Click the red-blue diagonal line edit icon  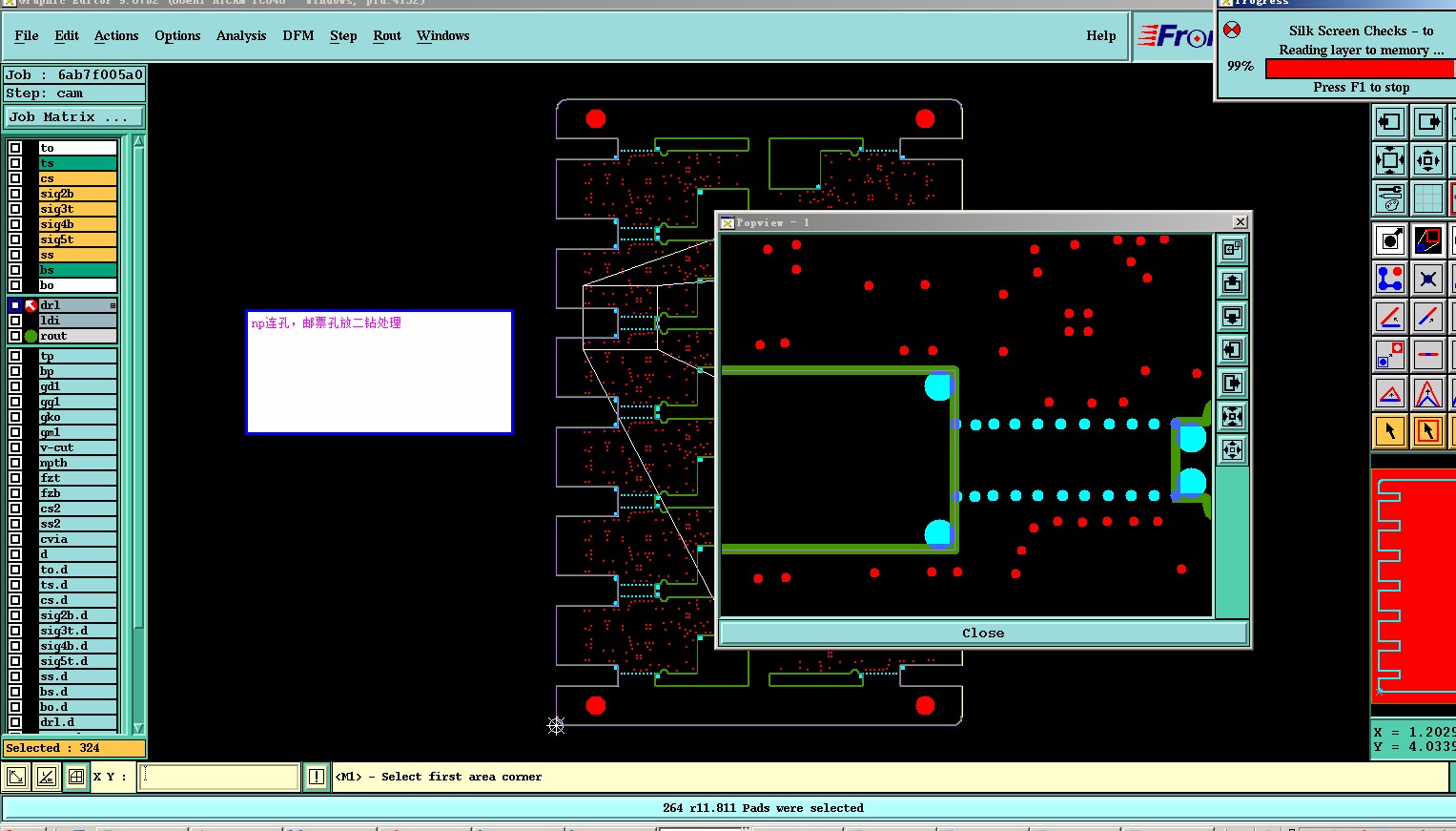[x=1428, y=316]
